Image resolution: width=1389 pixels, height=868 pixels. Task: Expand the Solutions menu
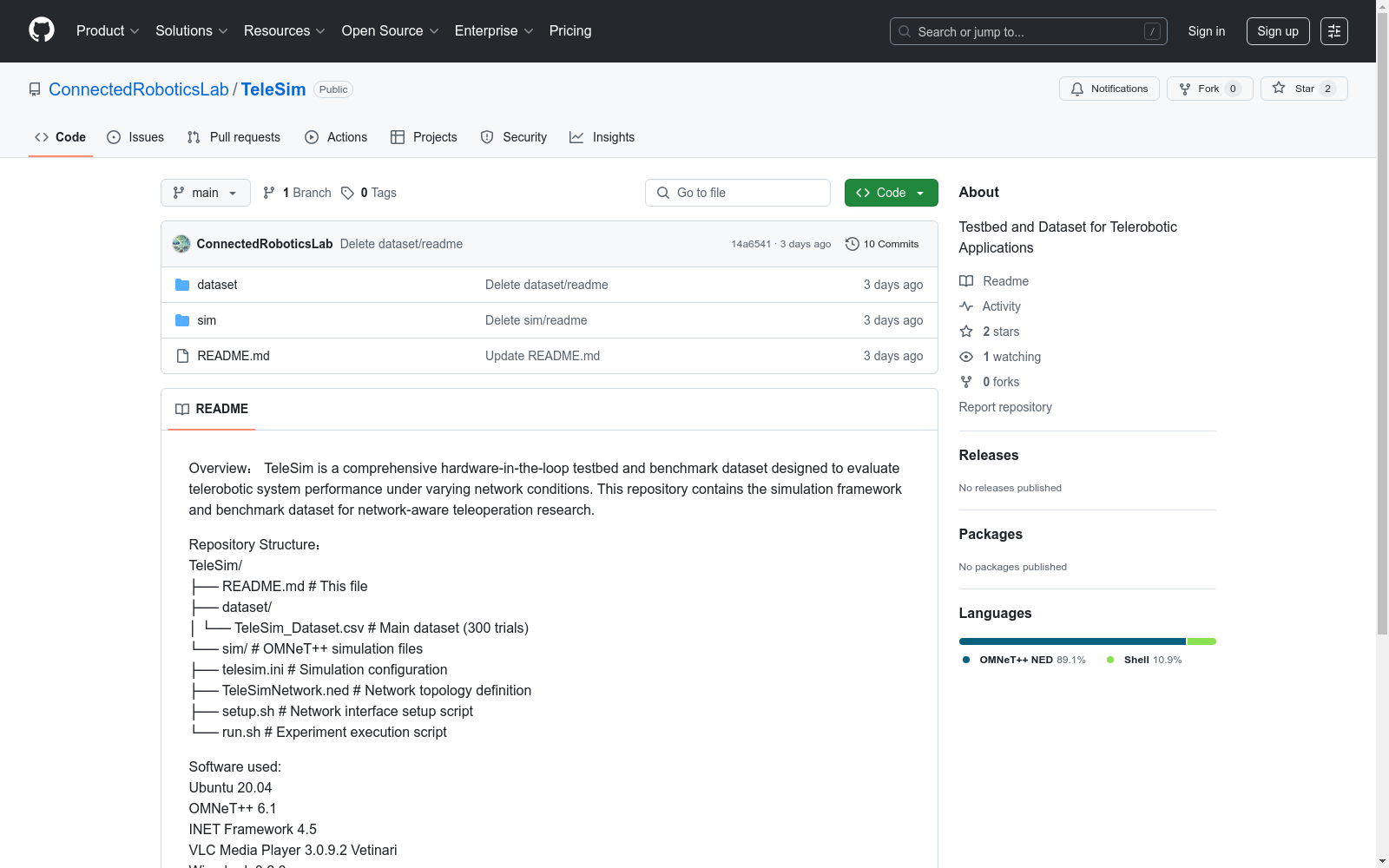tap(192, 31)
